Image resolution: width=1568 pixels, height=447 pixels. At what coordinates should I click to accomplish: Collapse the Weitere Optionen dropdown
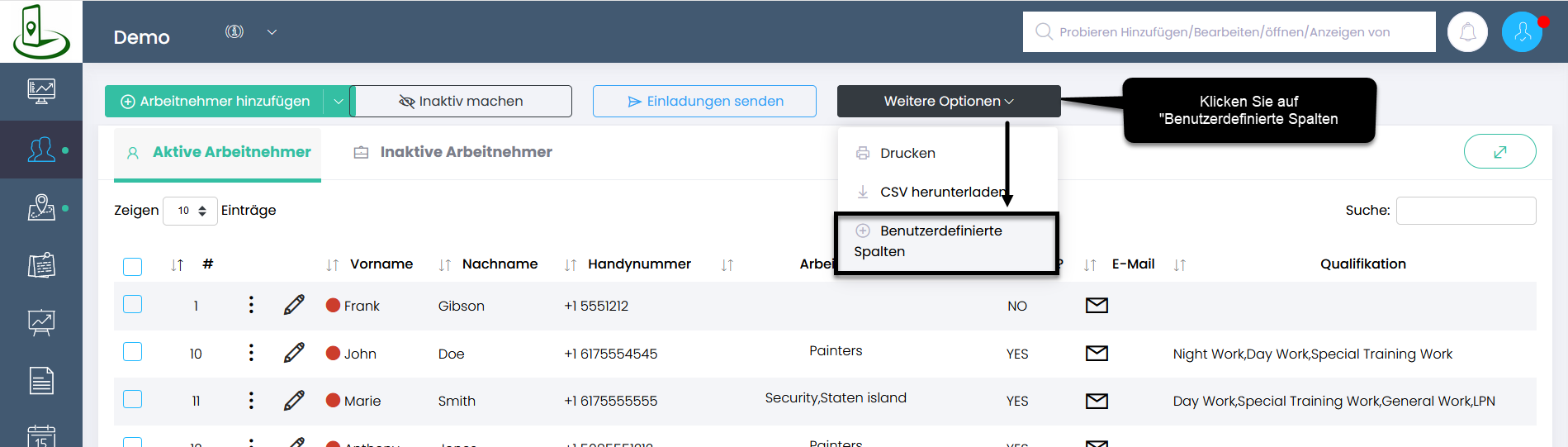coord(948,102)
